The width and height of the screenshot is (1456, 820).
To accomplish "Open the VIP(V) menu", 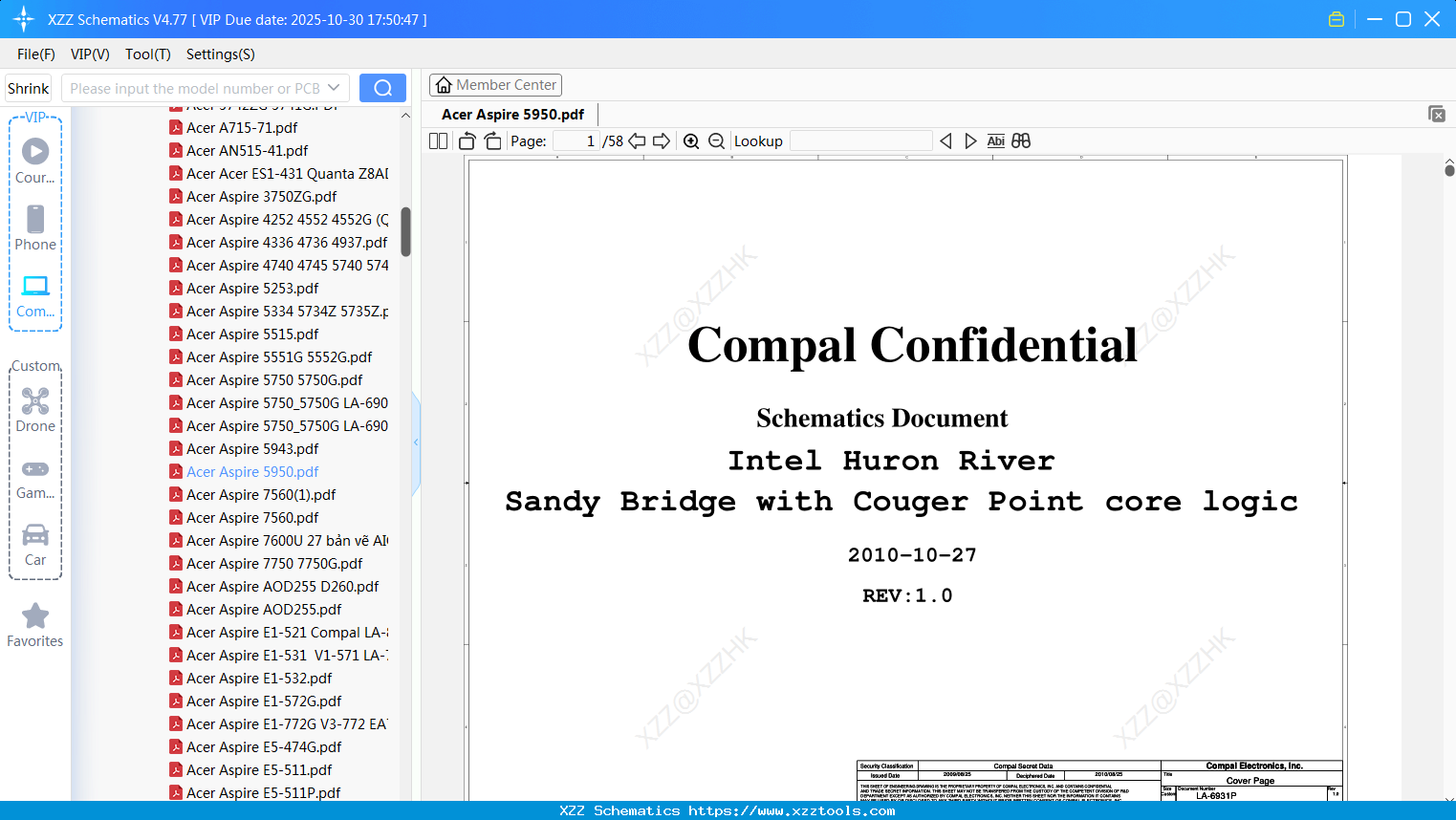I will point(90,54).
